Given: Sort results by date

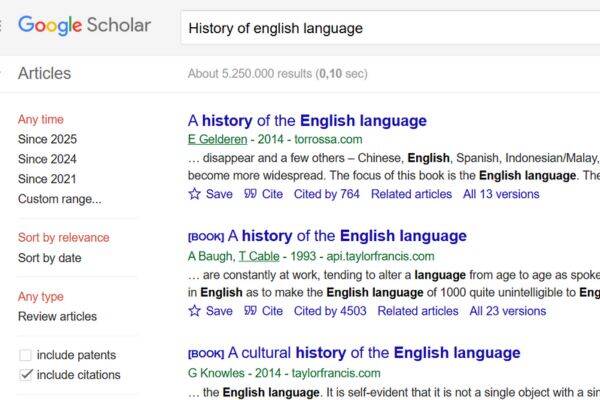Looking at the screenshot, I should 50,258.
